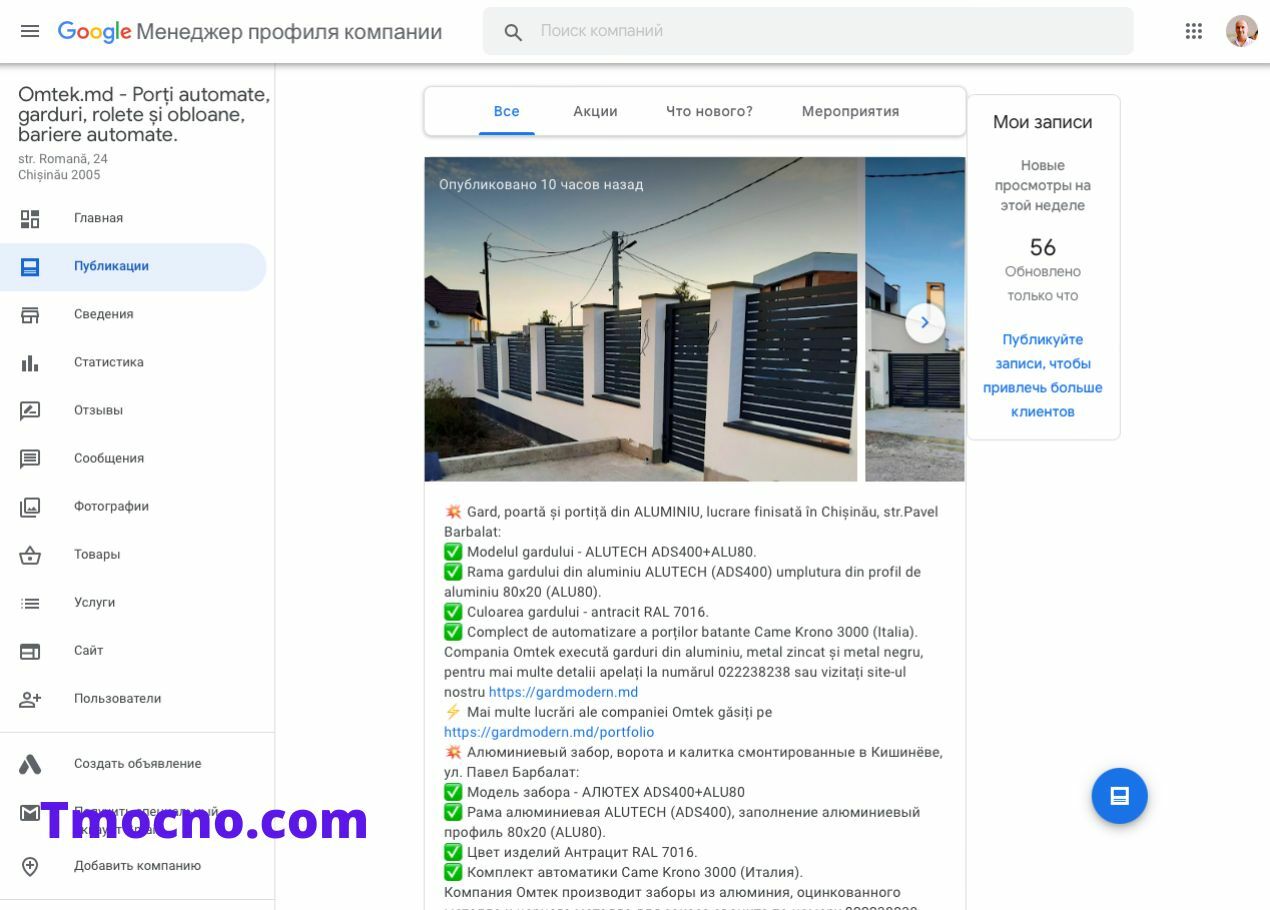1270x910 pixels.
Task: Open the https://gardmodern.md/portfolio link
Action: 549,732
